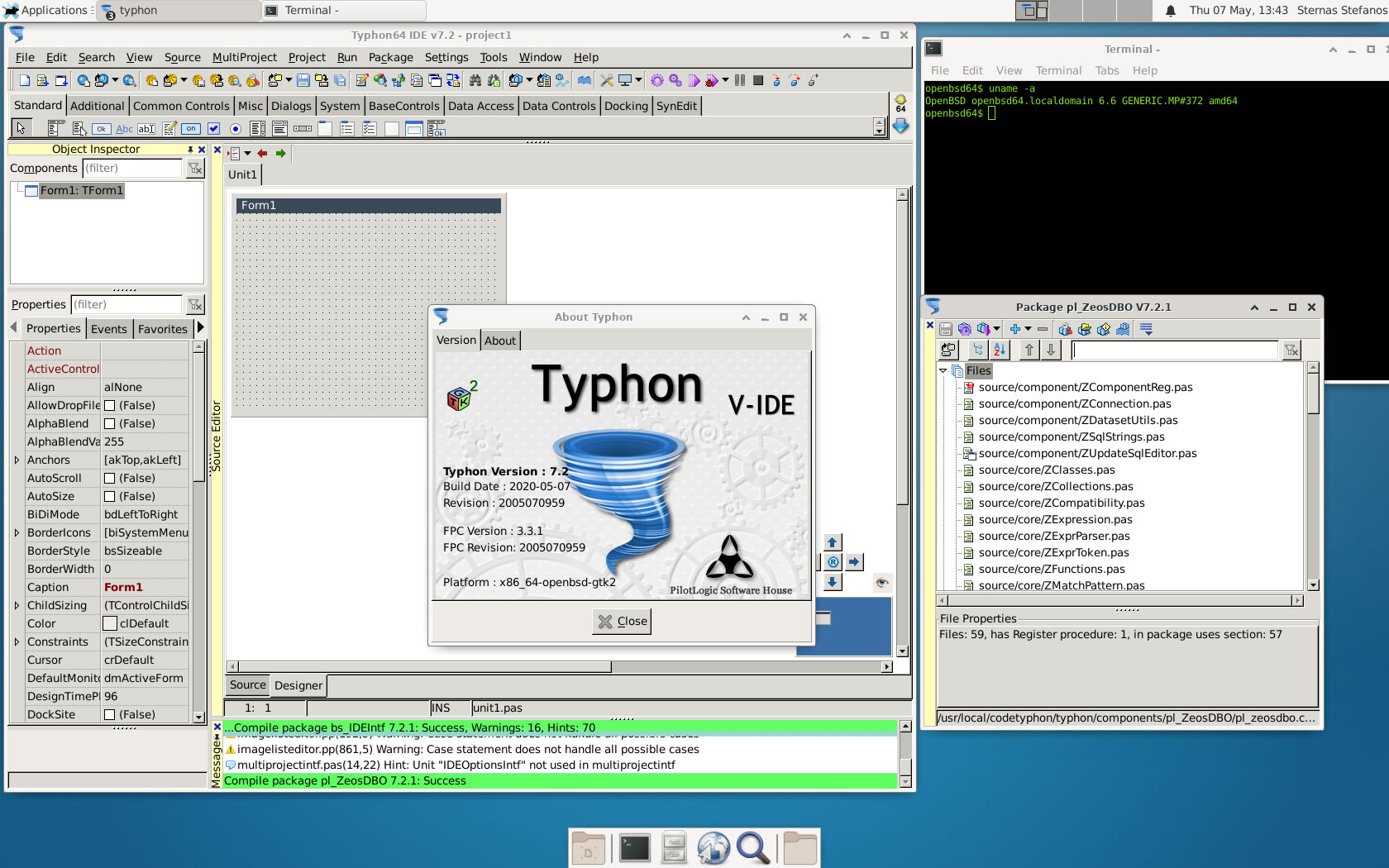The image size is (1389, 868).
Task: Click the Close button in About Typhon
Action: point(622,621)
